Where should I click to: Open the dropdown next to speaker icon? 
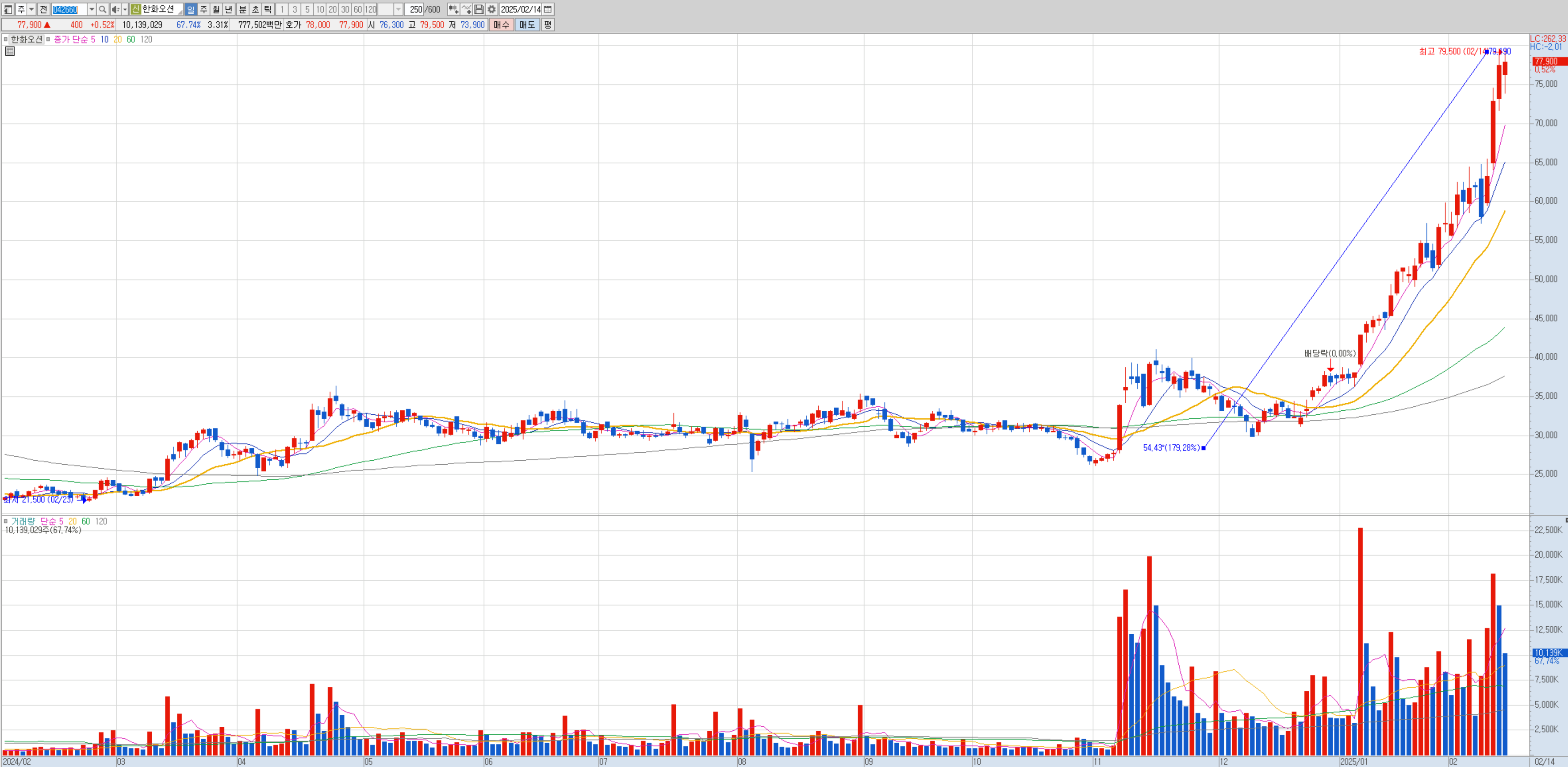(x=125, y=9)
